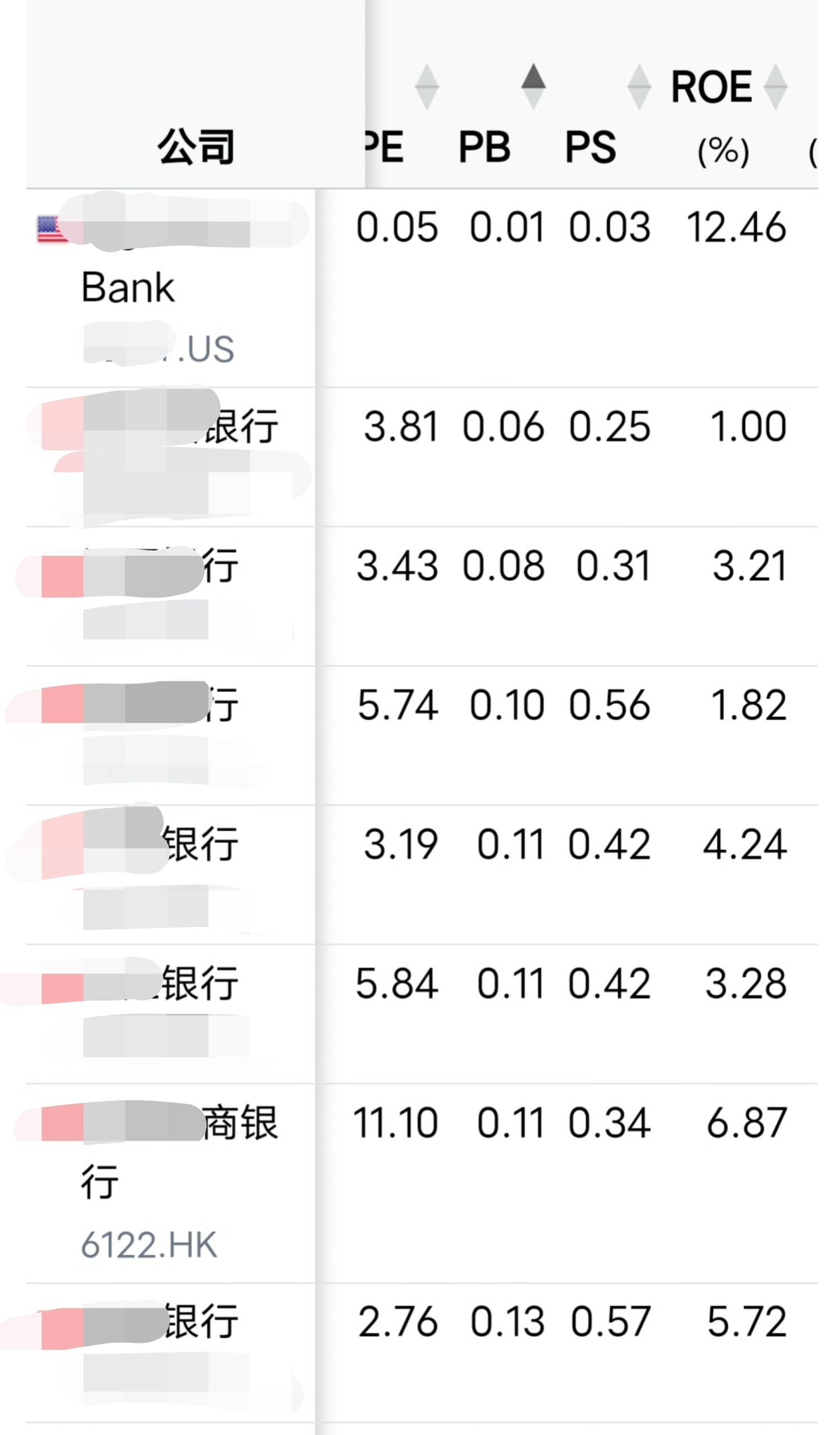Toggle the ROE sort arrows icon
This screenshot has height=1435, width=840.
click(x=775, y=86)
